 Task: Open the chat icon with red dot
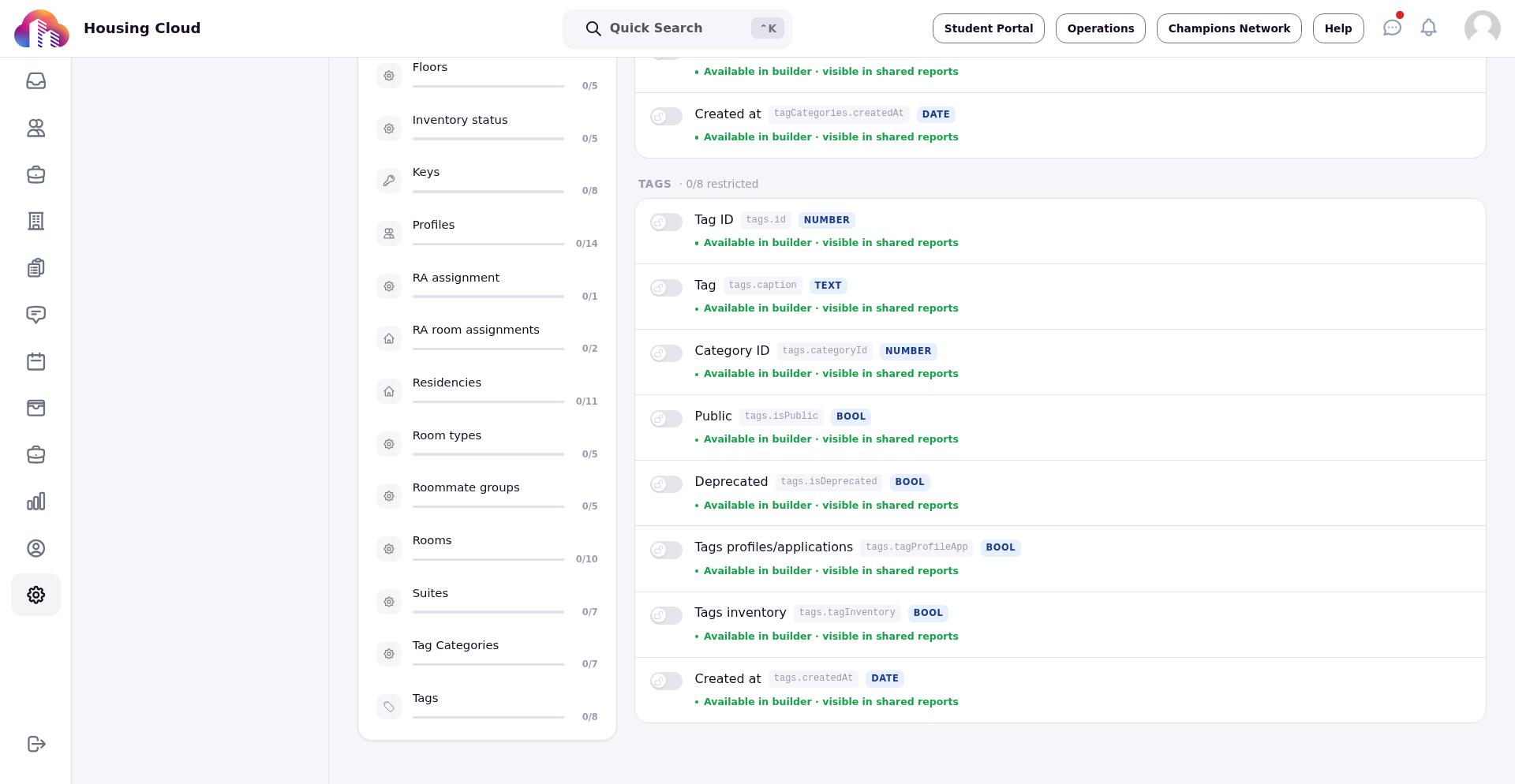(x=1392, y=28)
